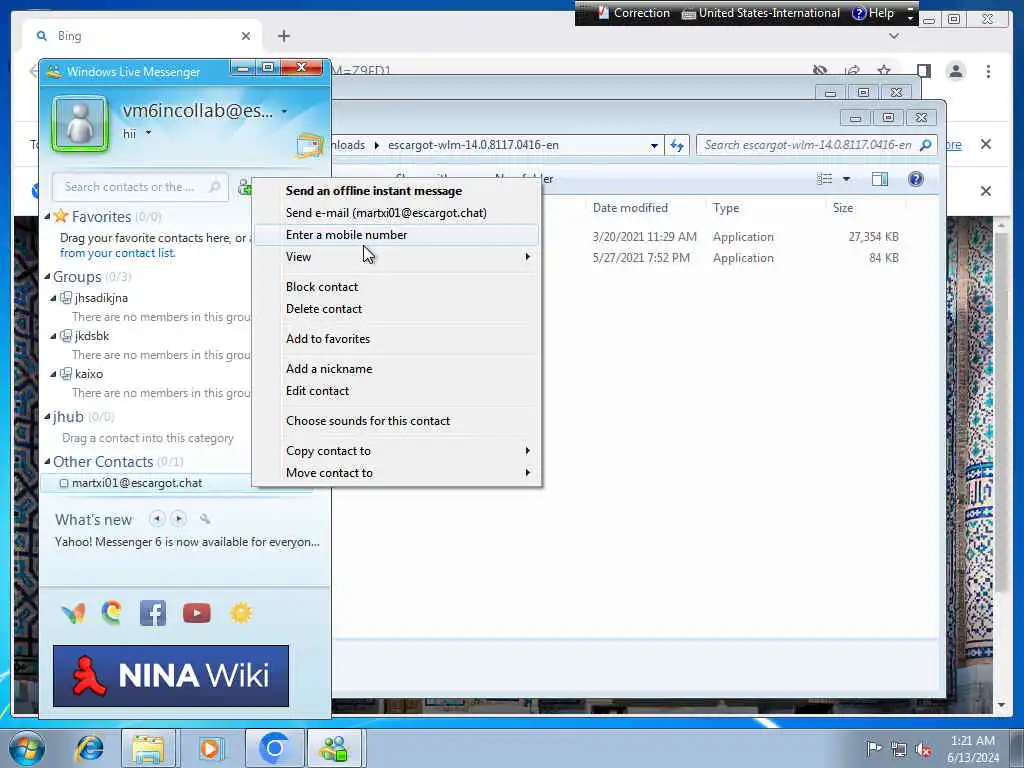Screen dimensions: 1024x768
Task: Click the NINA Wiki banner
Action: click(170, 676)
